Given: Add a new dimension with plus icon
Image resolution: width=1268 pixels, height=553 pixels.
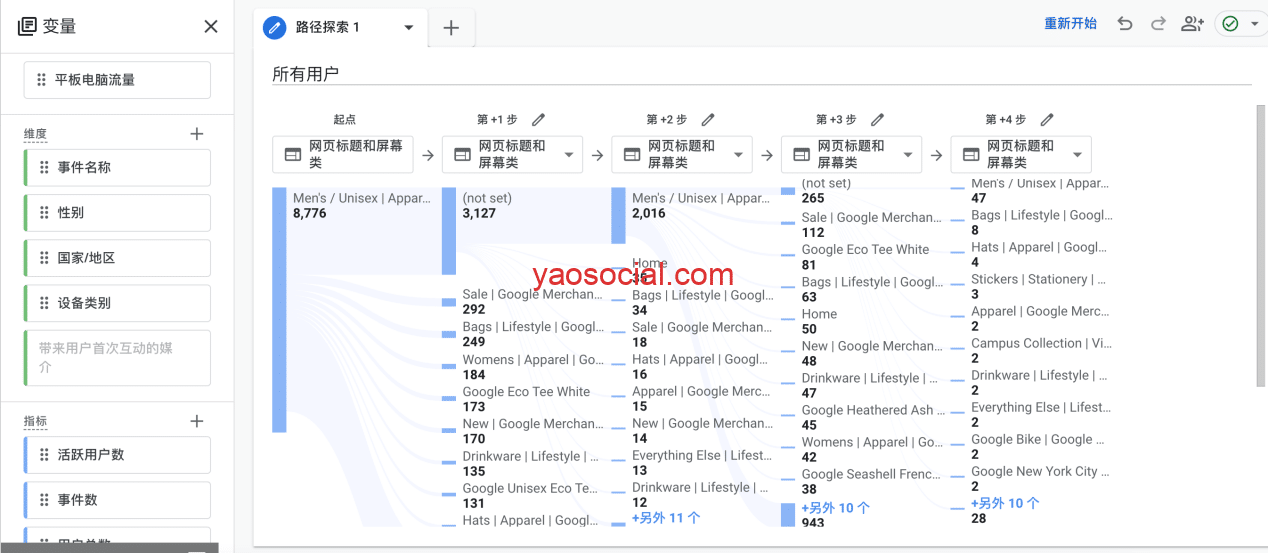Looking at the screenshot, I should pyautogui.click(x=197, y=134).
